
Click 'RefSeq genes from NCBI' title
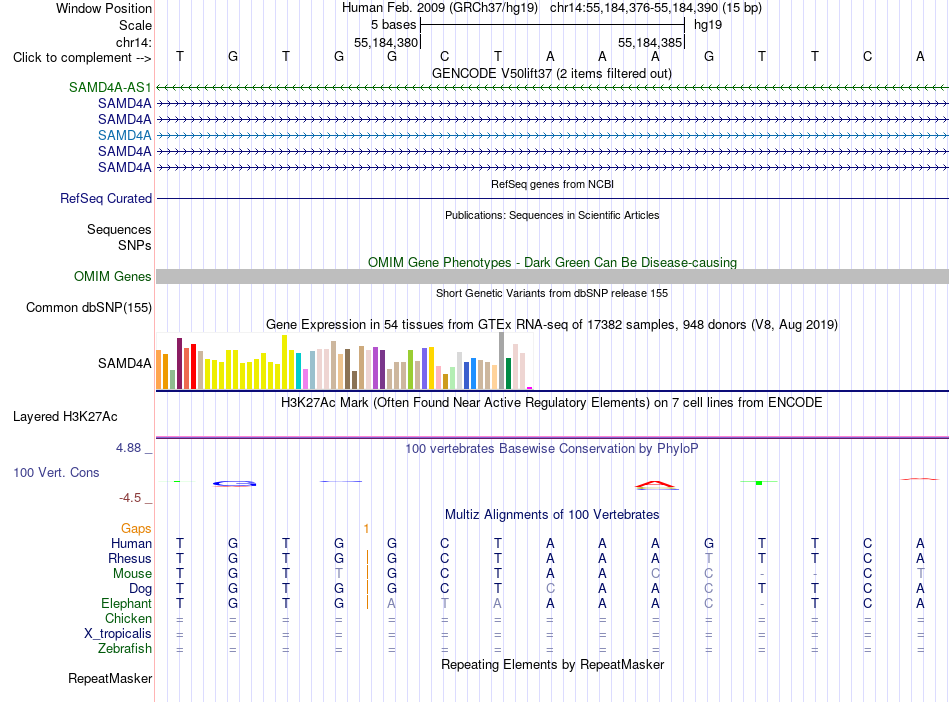(x=552, y=184)
